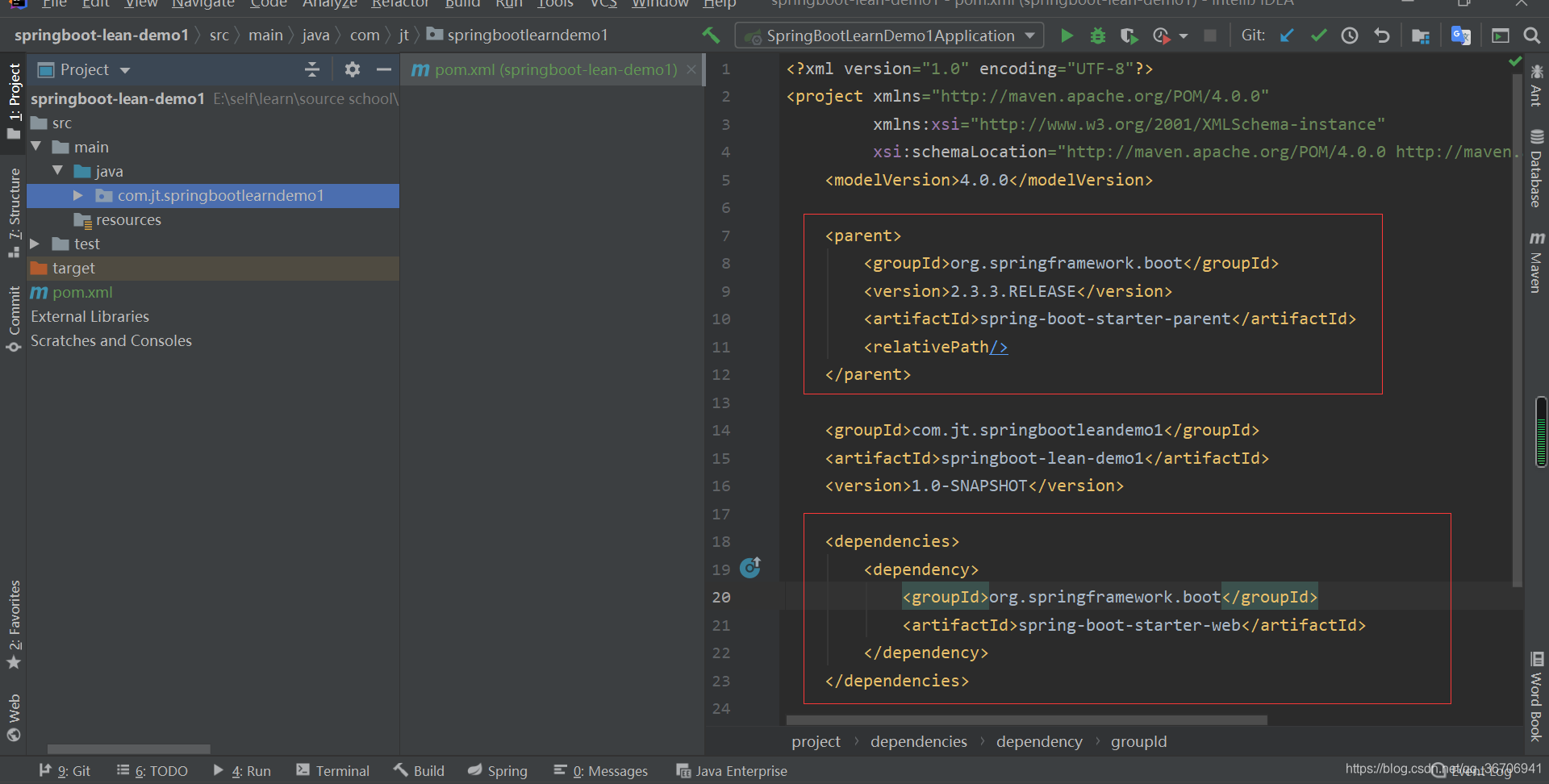Image resolution: width=1549 pixels, height=784 pixels.
Task: Toggle the 1: Project tool window
Action: click(14, 102)
